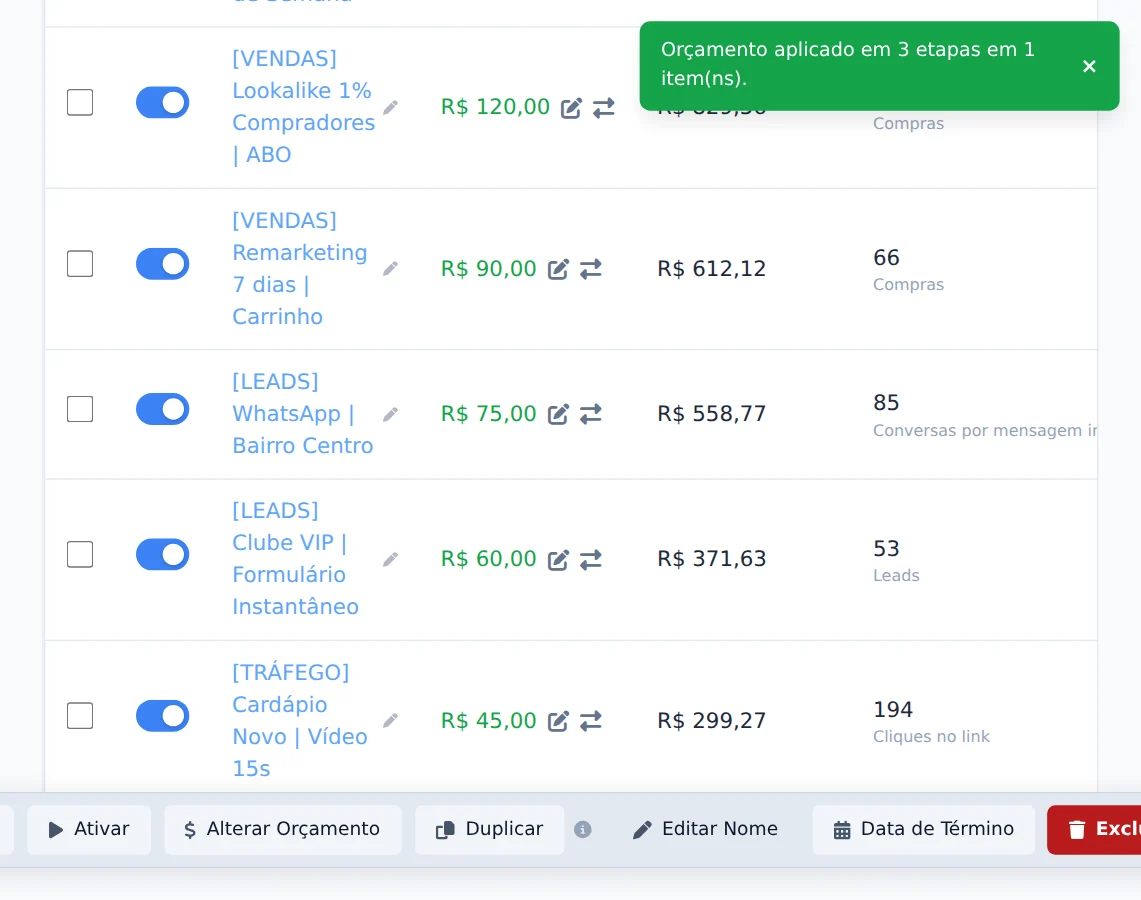Select checkbox for Clube VIP row
The height and width of the screenshot is (900, 1141).
(x=80, y=554)
